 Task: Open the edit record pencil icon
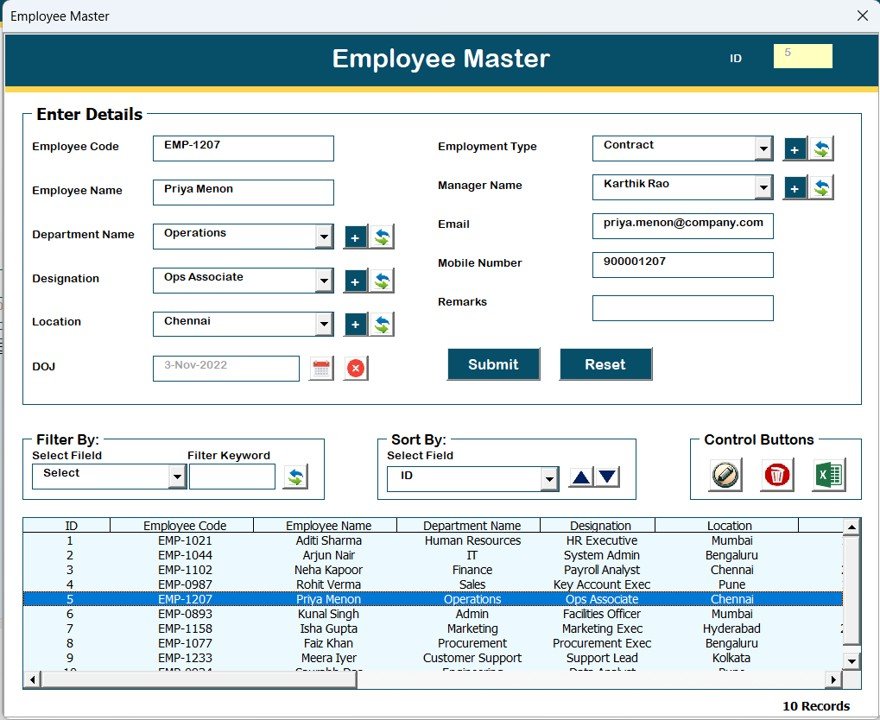click(725, 472)
